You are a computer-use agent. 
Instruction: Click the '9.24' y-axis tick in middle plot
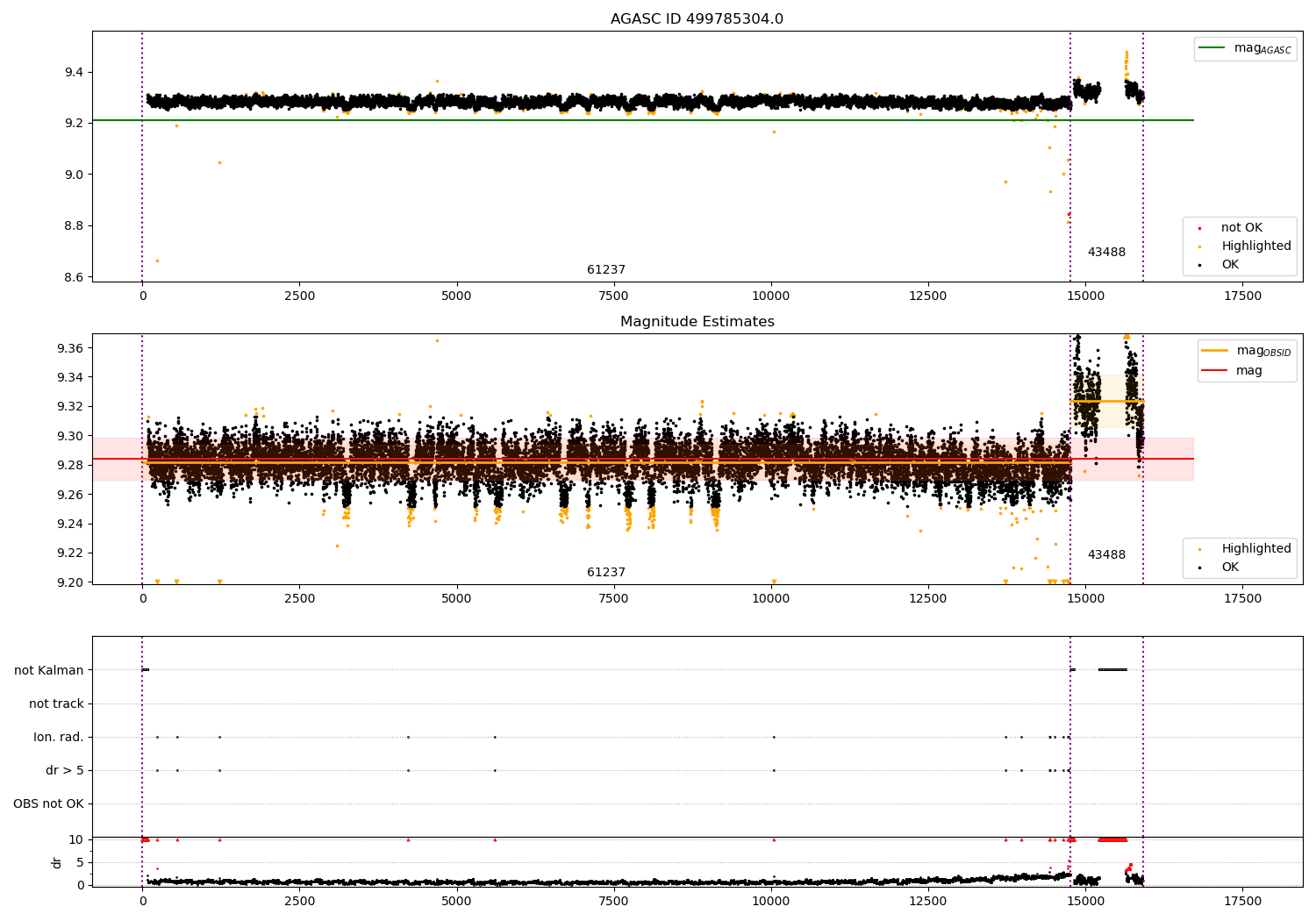pos(71,524)
